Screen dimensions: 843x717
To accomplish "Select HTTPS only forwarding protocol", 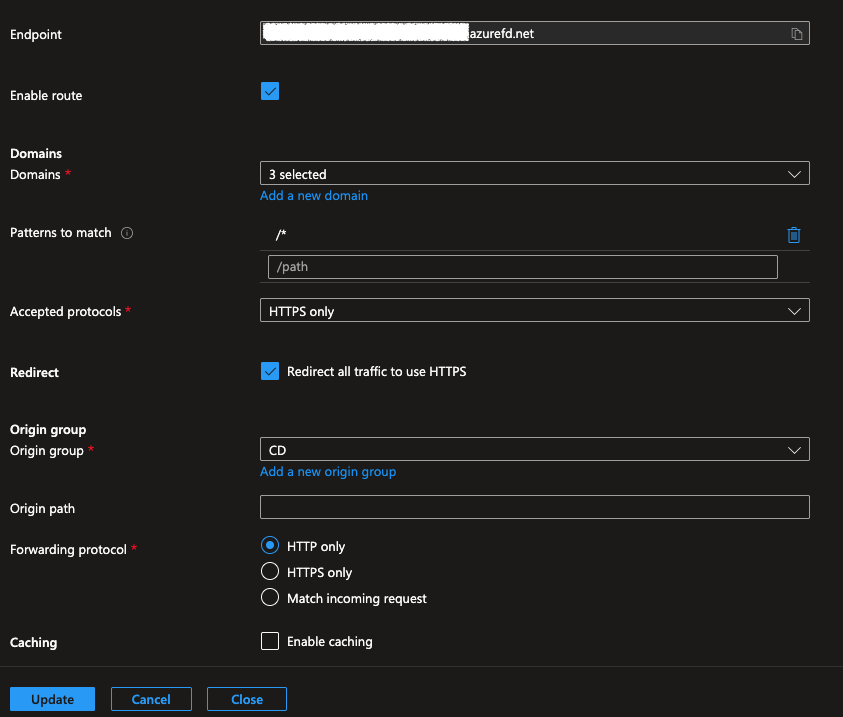I will point(270,571).
